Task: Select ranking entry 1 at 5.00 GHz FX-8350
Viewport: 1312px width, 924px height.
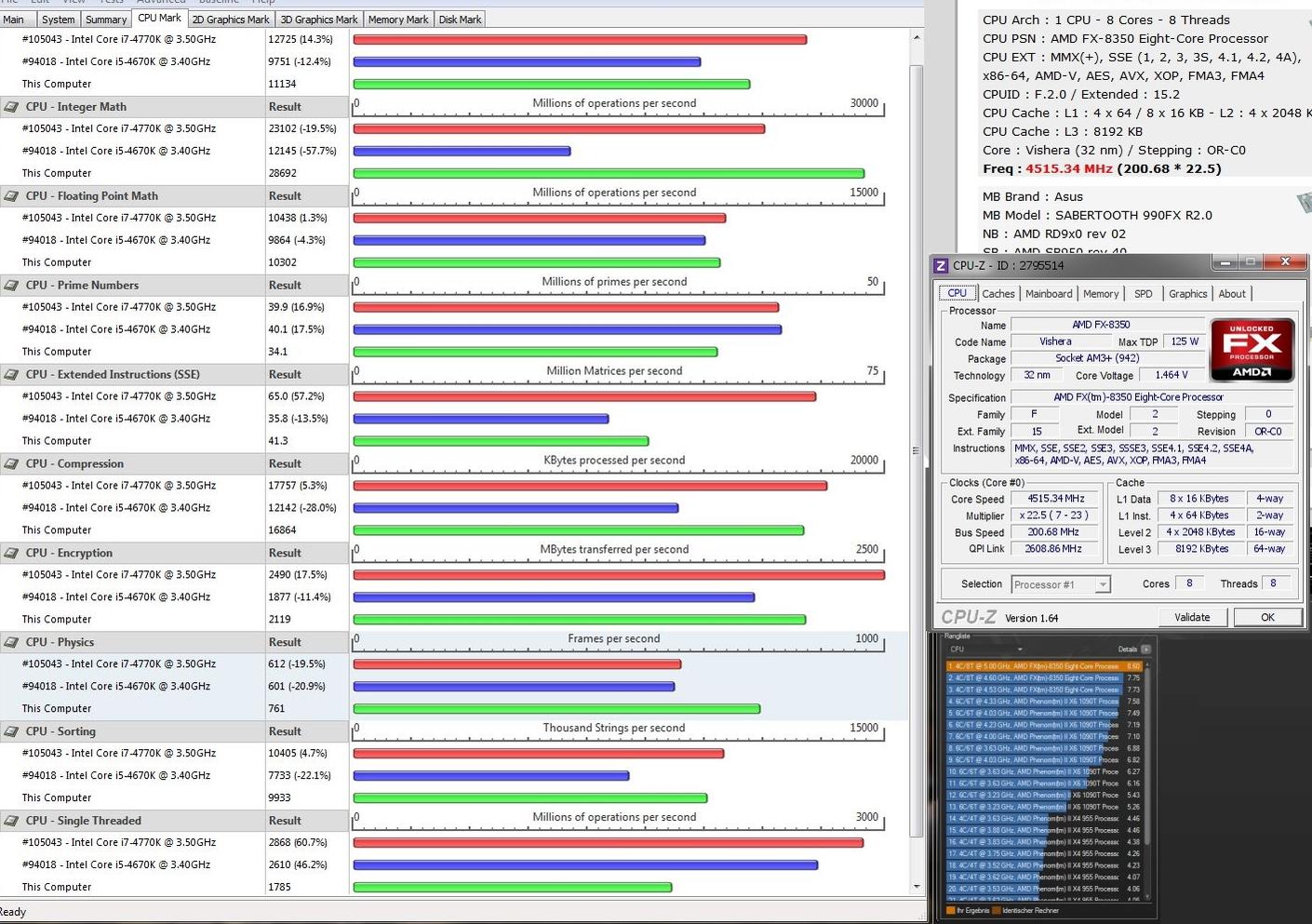Action: (x=1044, y=666)
